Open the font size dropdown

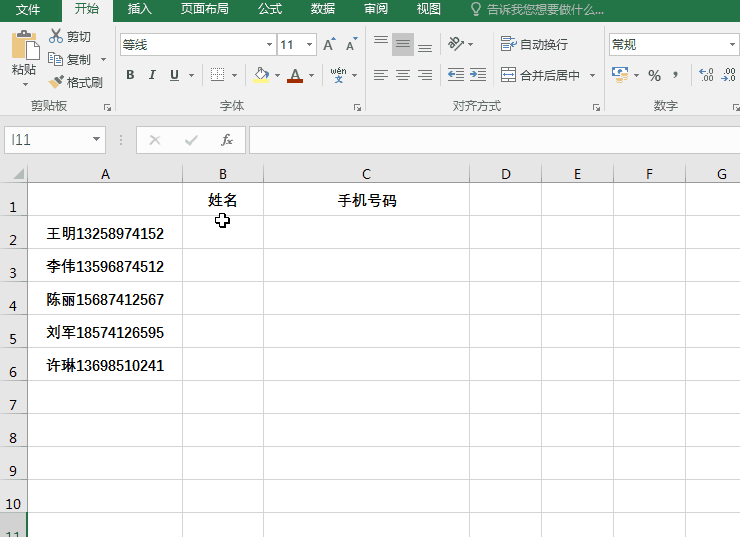[310, 45]
